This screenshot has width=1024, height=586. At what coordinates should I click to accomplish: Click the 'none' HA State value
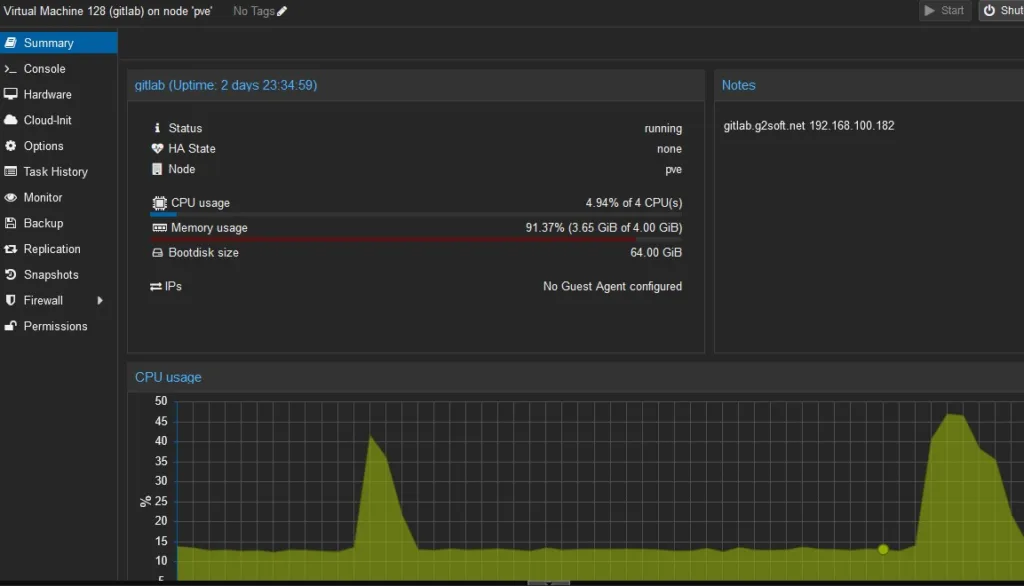(669, 149)
